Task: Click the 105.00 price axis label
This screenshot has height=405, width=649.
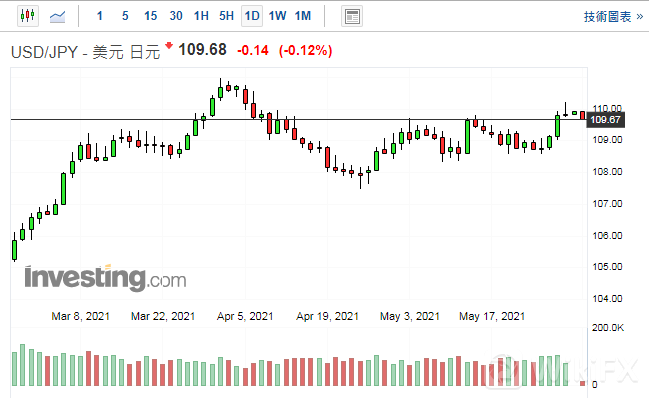Action: click(607, 267)
